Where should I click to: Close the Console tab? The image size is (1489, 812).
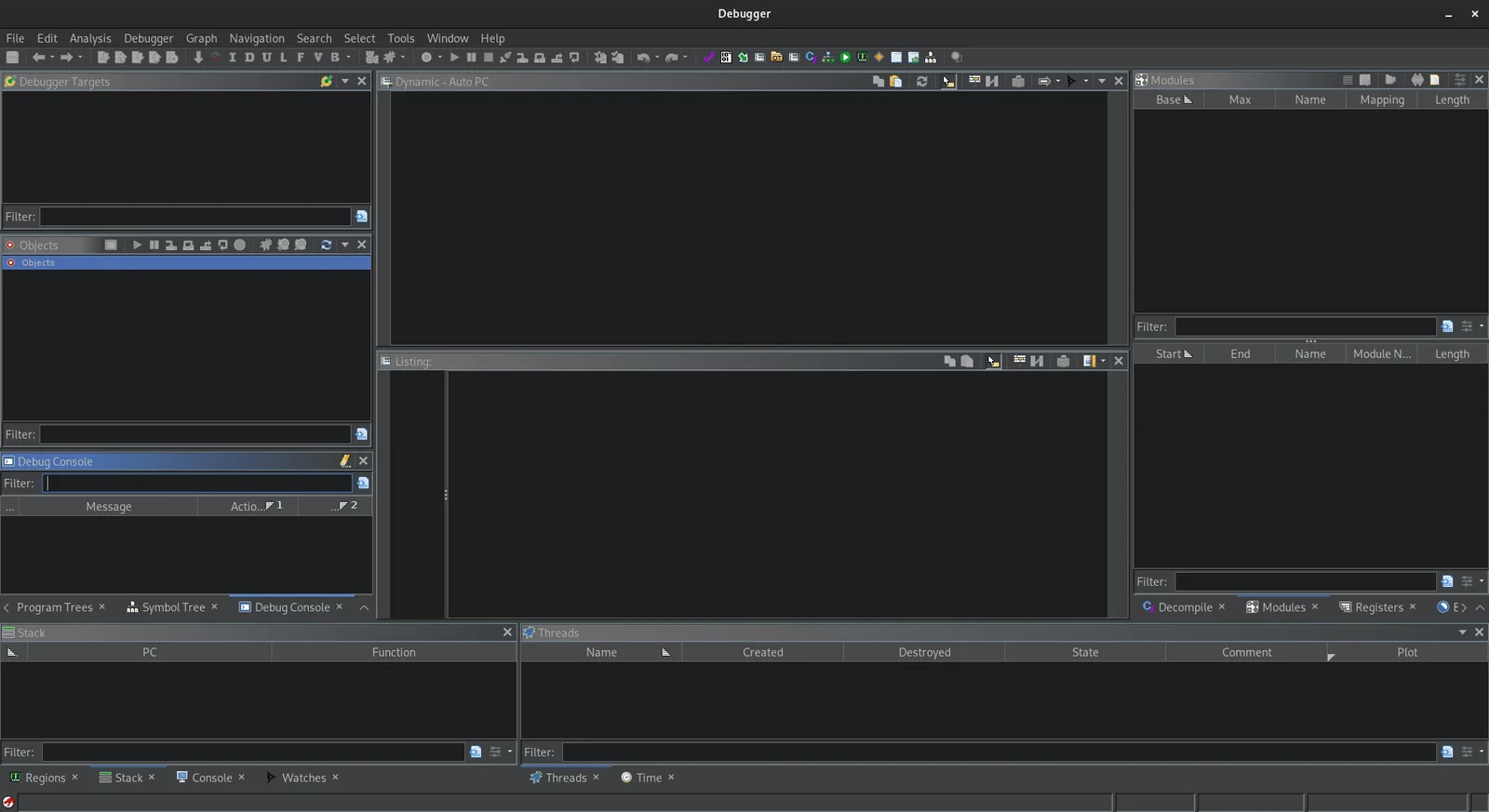pos(241,778)
